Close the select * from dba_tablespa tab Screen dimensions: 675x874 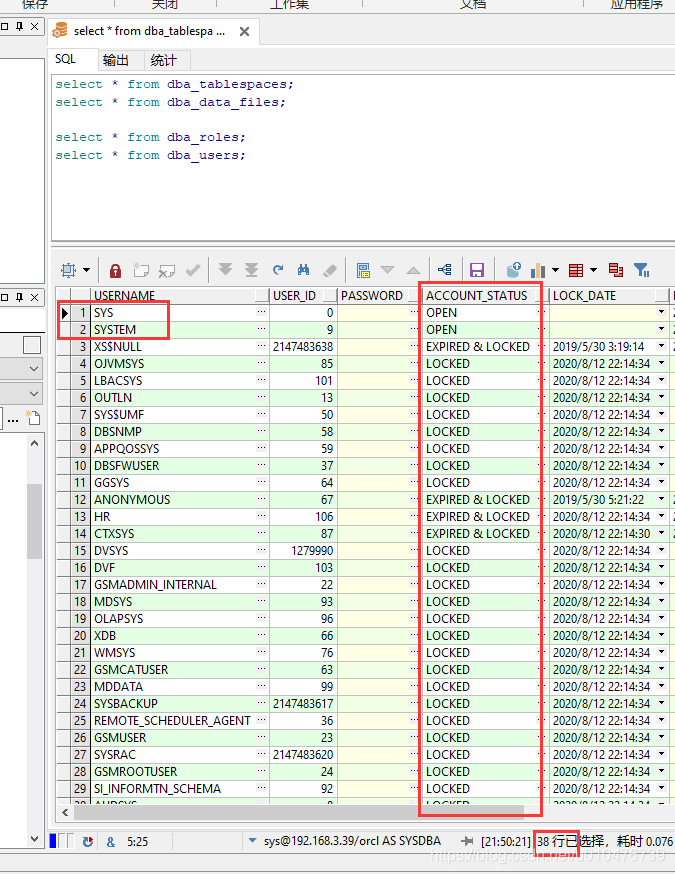(244, 32)
